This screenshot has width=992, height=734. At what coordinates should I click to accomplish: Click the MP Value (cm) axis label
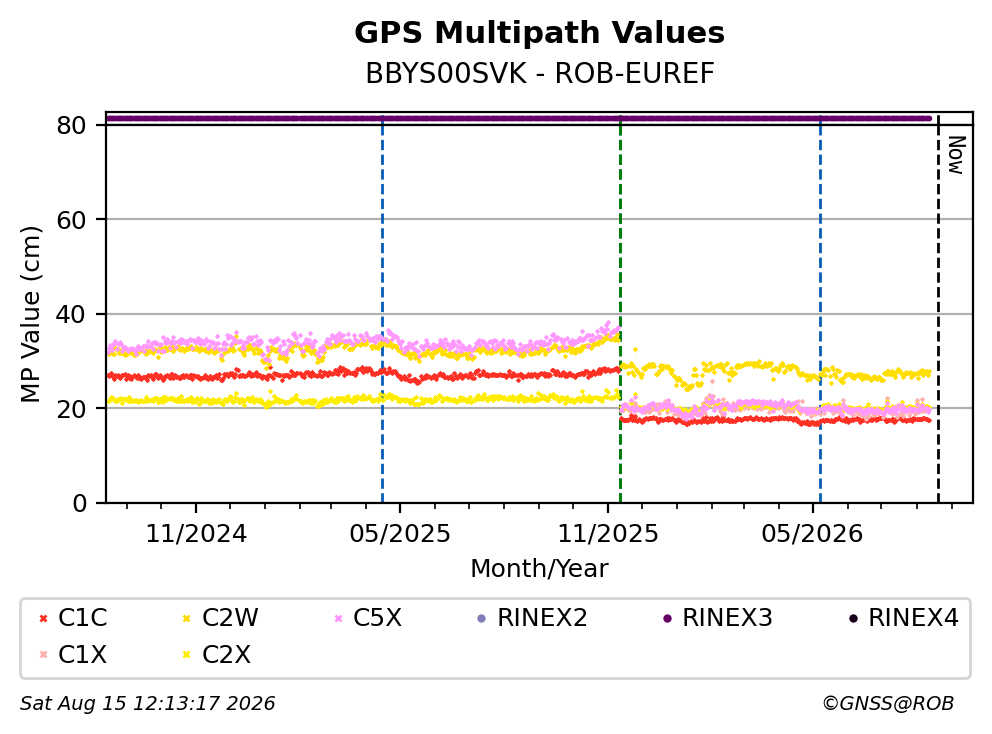[31, 314]
